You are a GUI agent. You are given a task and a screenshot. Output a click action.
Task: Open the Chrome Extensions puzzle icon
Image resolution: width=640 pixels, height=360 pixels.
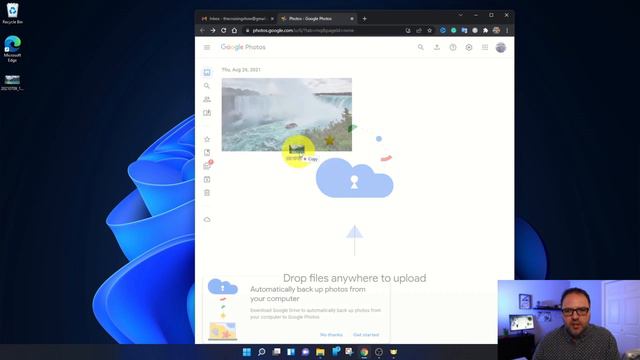tap(485, 30)
